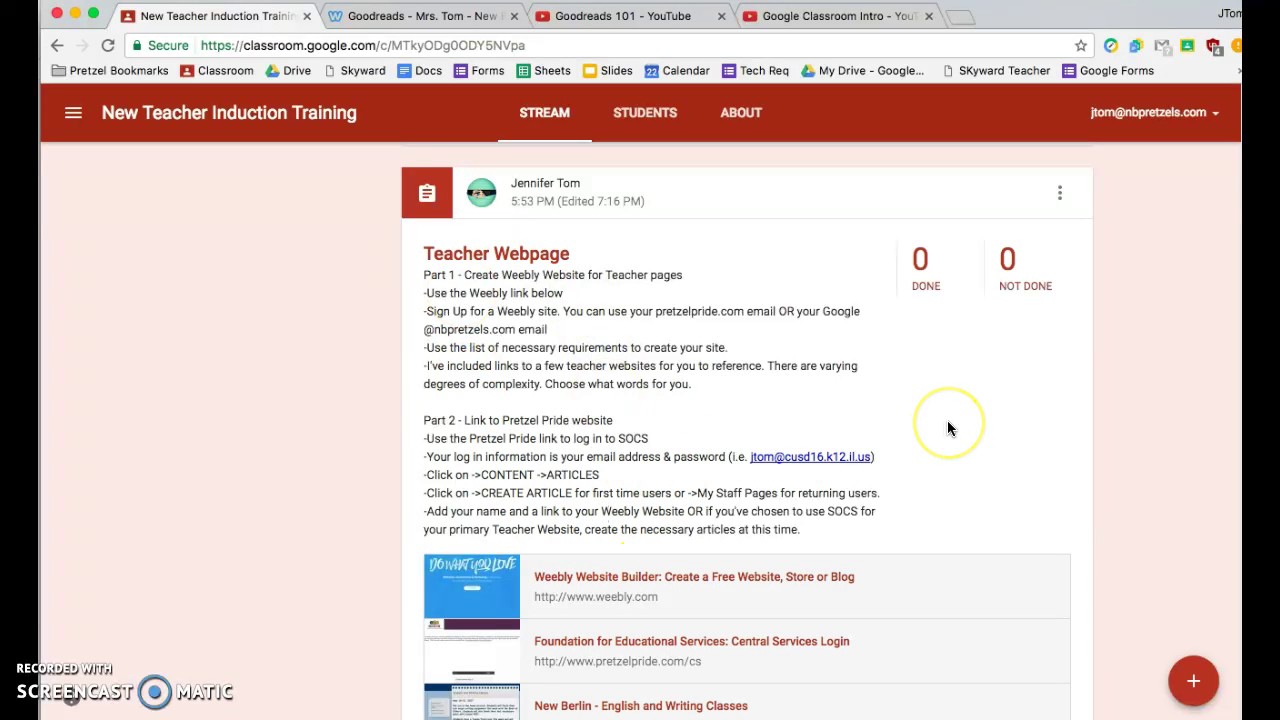The width and height of the screenshot is (1280, 720).
Task: Open Classroom bookmark in bookmarks bar
Action: click(x=216, y=71)
